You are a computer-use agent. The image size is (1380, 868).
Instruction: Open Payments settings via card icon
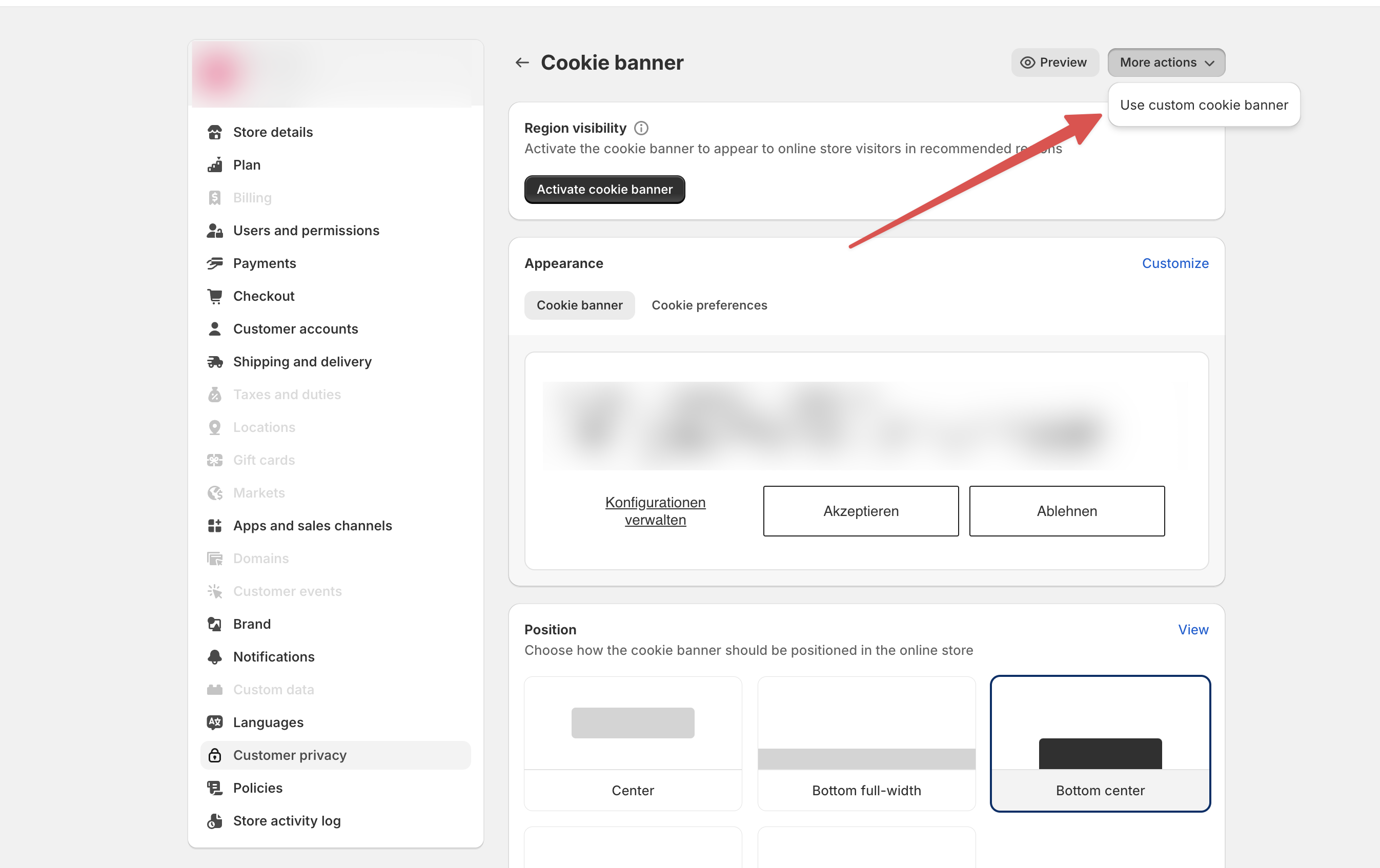point(215,263)
